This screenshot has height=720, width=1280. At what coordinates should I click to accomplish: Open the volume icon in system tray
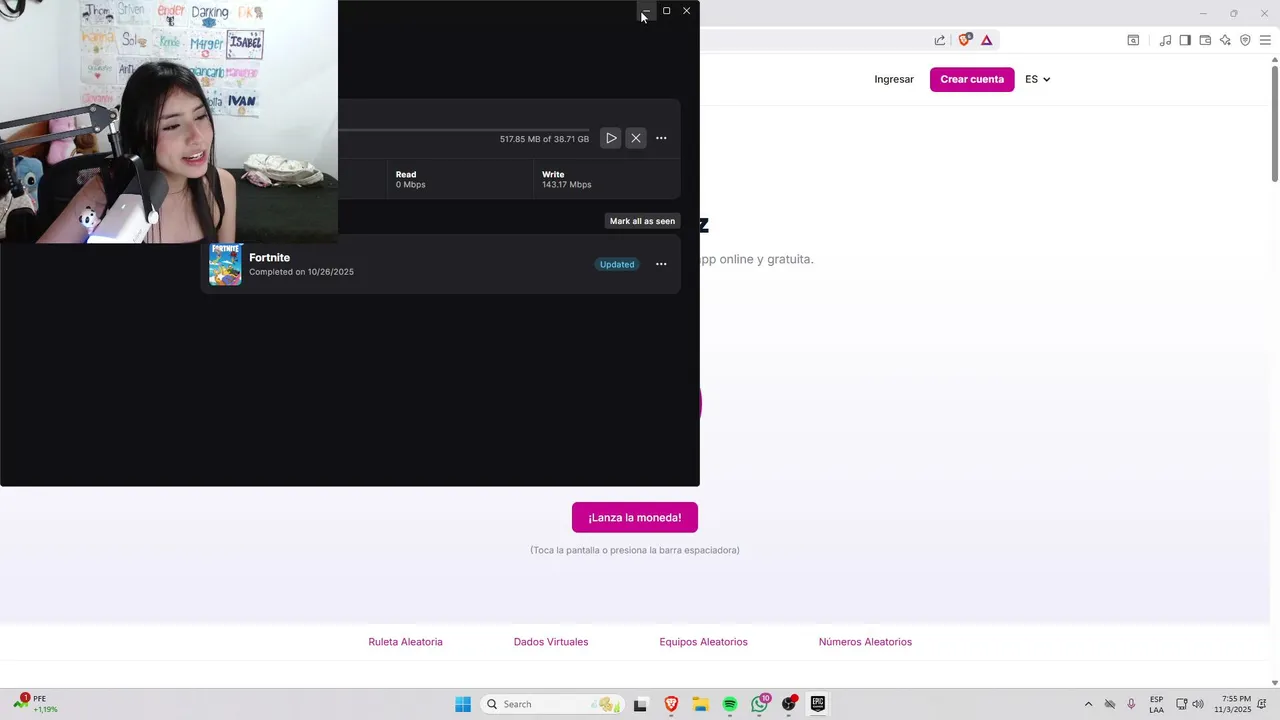1198,704
